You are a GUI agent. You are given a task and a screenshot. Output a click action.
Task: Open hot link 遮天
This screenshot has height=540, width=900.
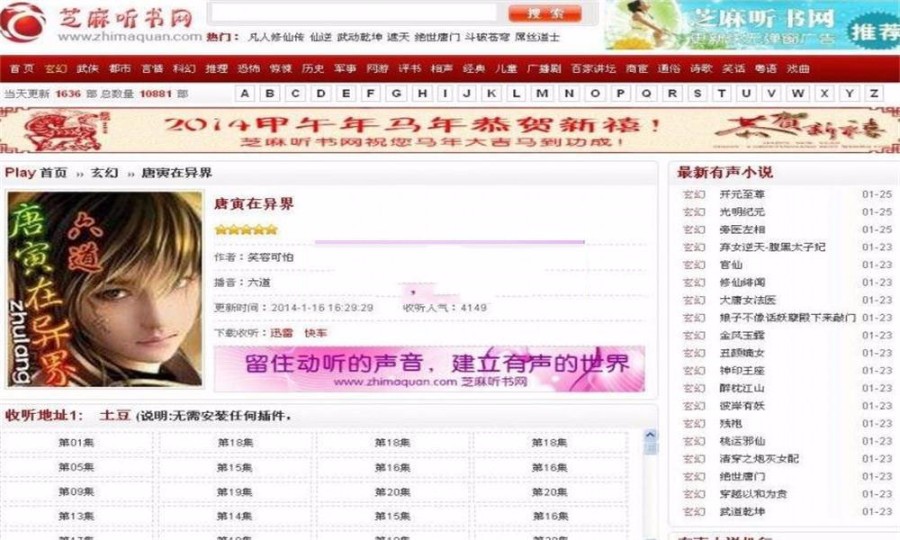pos(398,37)
